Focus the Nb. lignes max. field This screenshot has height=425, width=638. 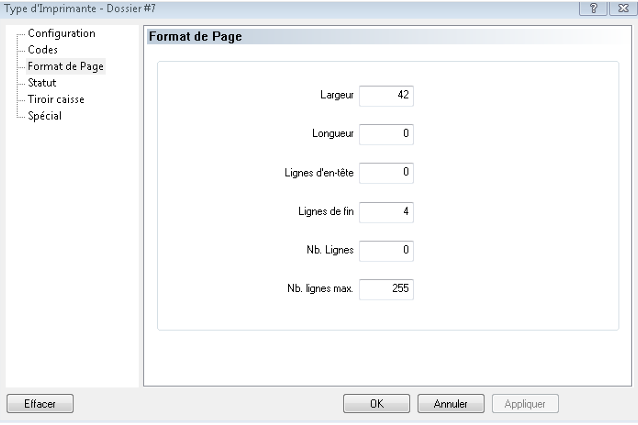(x=386, y=289)
